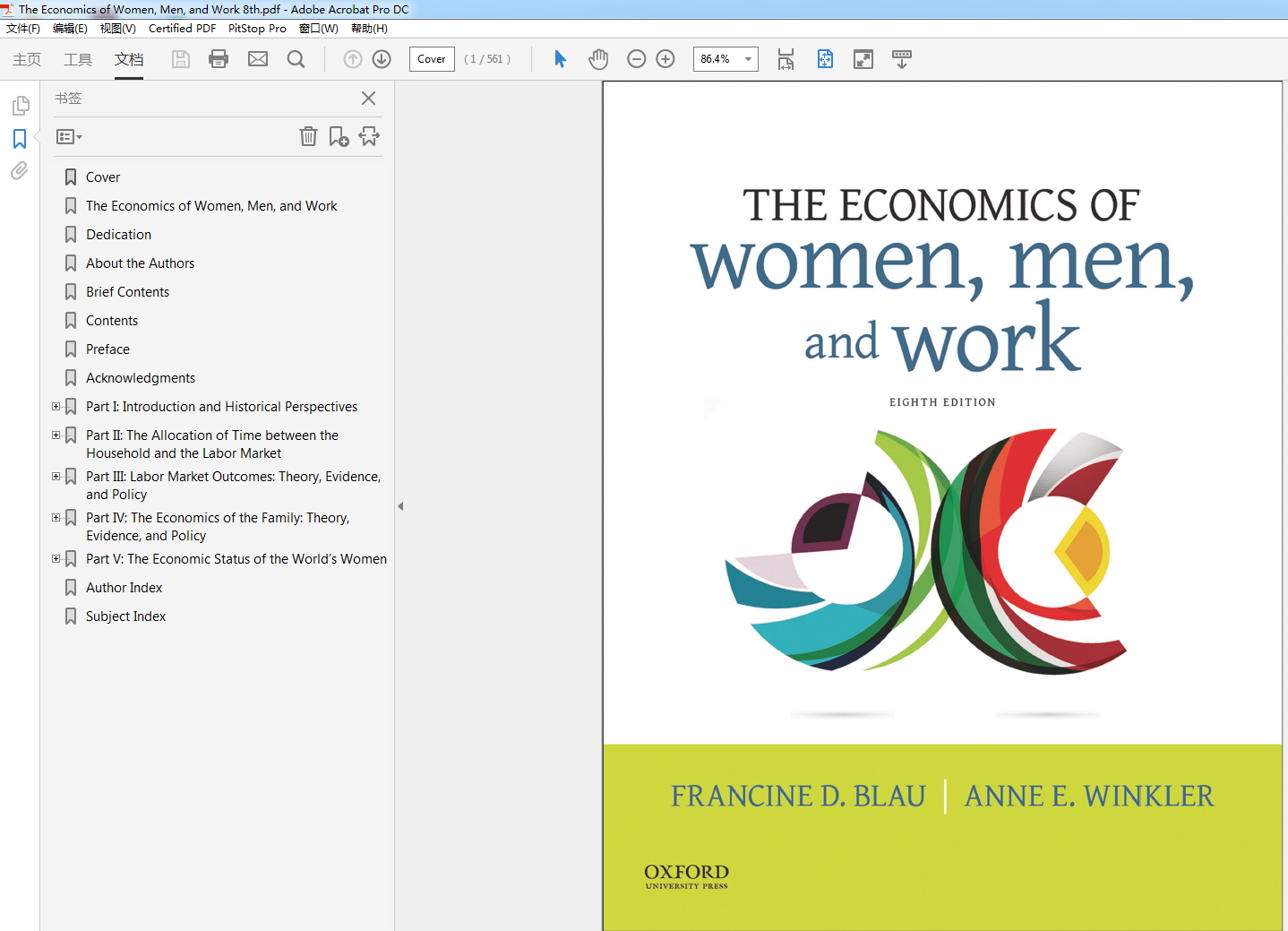The width and height of the screenshot is (1288, 931).
Task: Go to previous page arrow
Action: coord(353,59)
